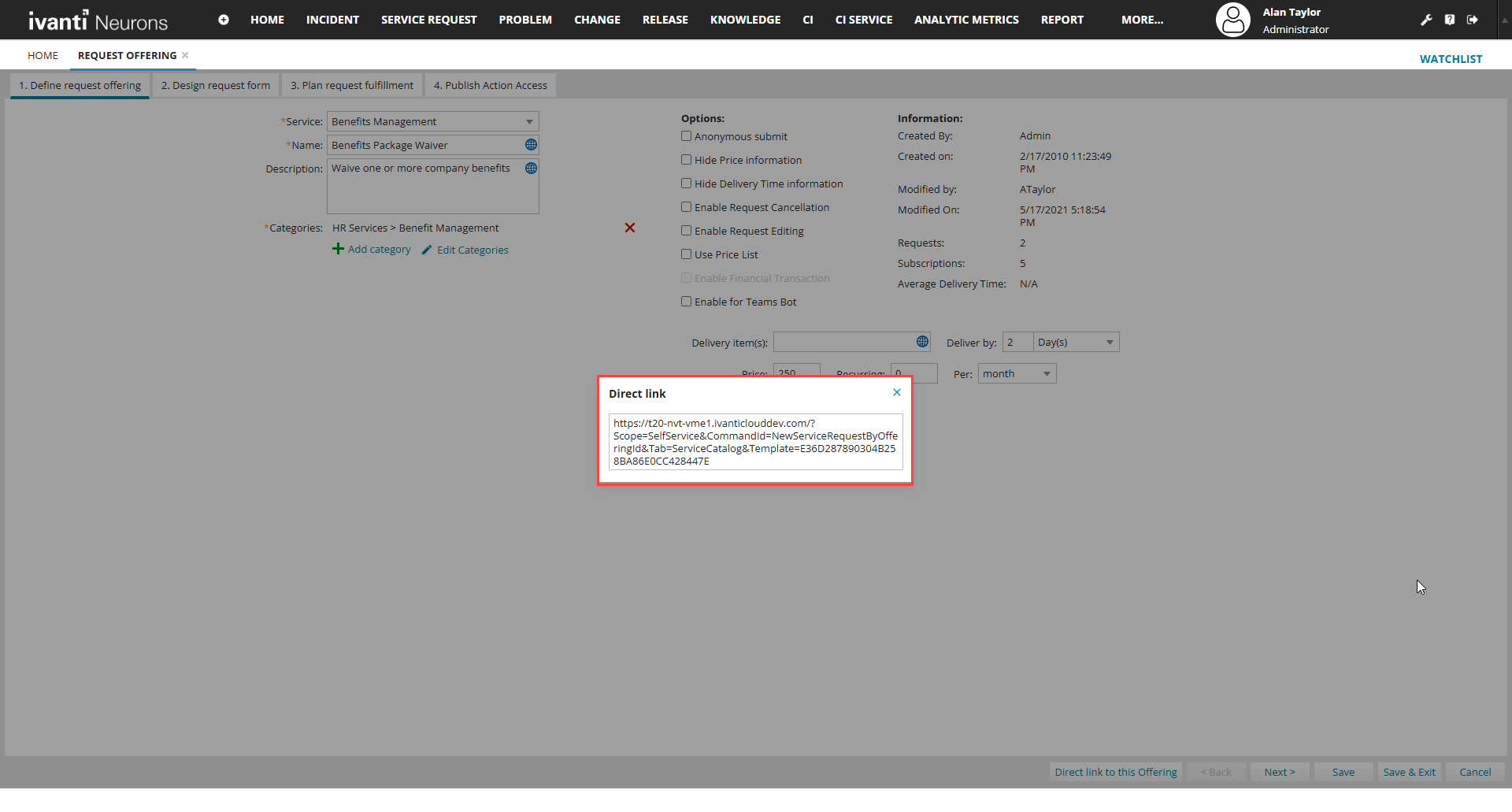
Task: Open the KNOWLEDGE menu item
Action: (745, 20)
